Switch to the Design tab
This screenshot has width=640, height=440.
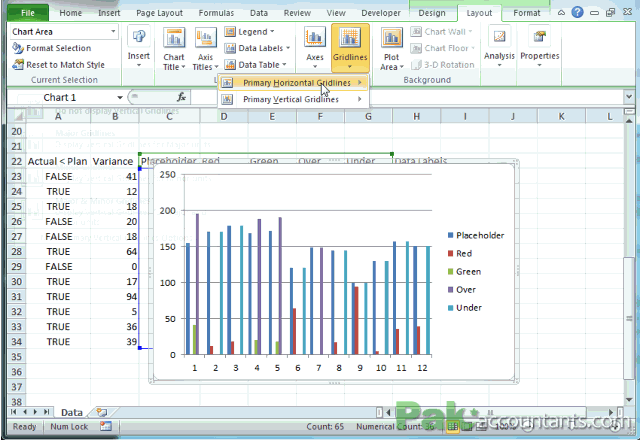432,13
